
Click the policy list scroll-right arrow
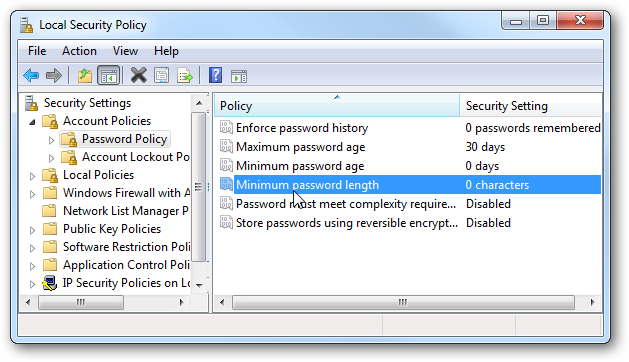pos(592,302)
